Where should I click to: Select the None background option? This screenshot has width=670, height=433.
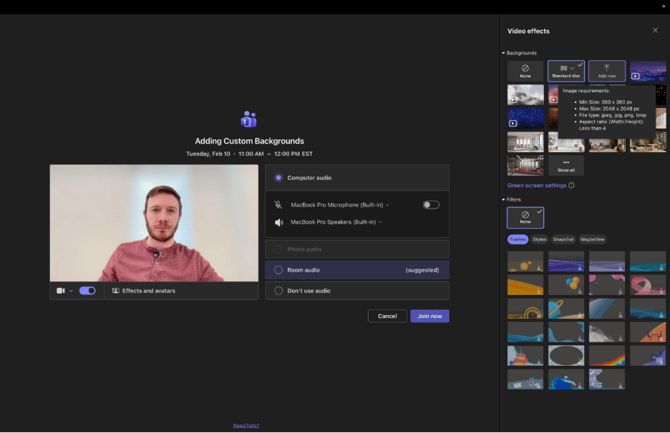coord(525,71)
